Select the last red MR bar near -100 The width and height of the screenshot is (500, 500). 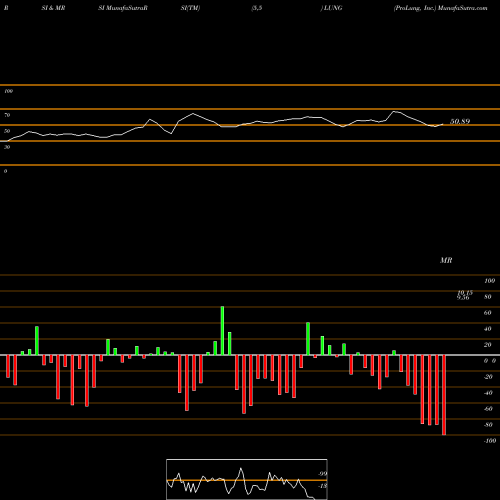(x=444, y=395)
